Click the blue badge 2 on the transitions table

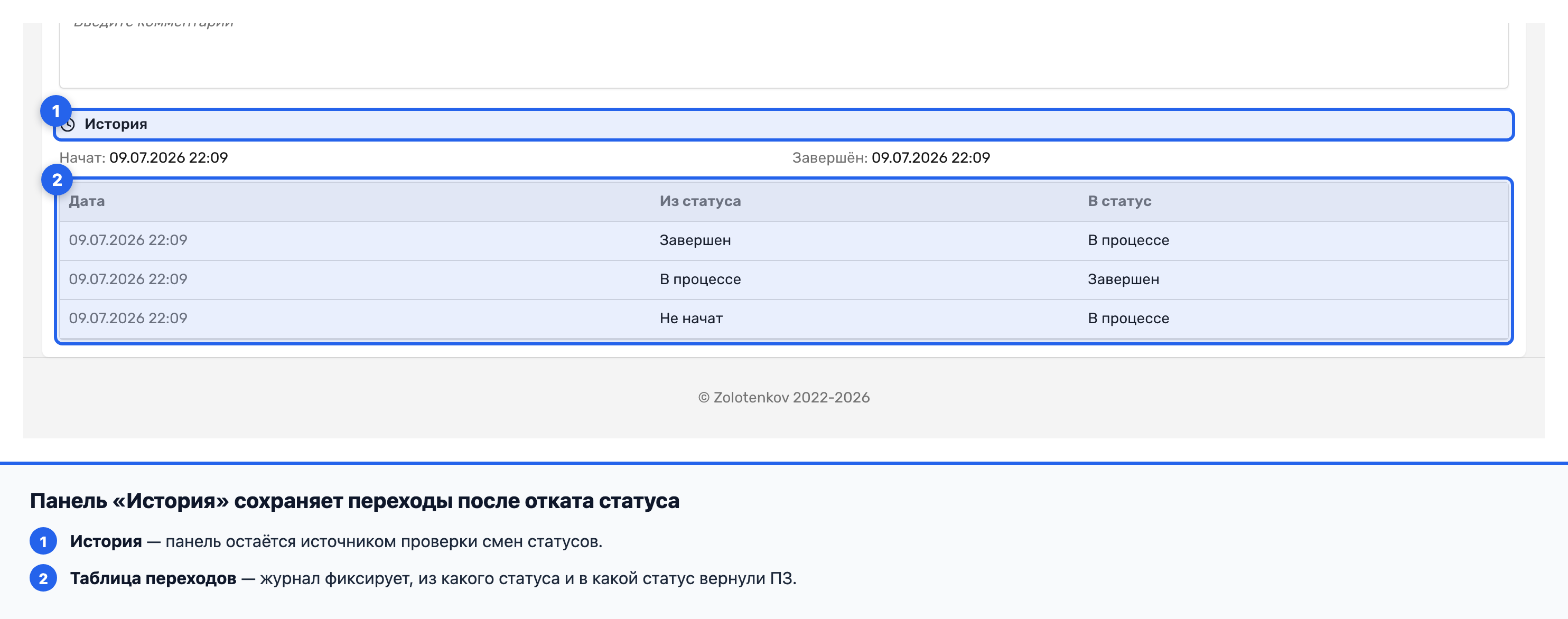pos(57,180)
